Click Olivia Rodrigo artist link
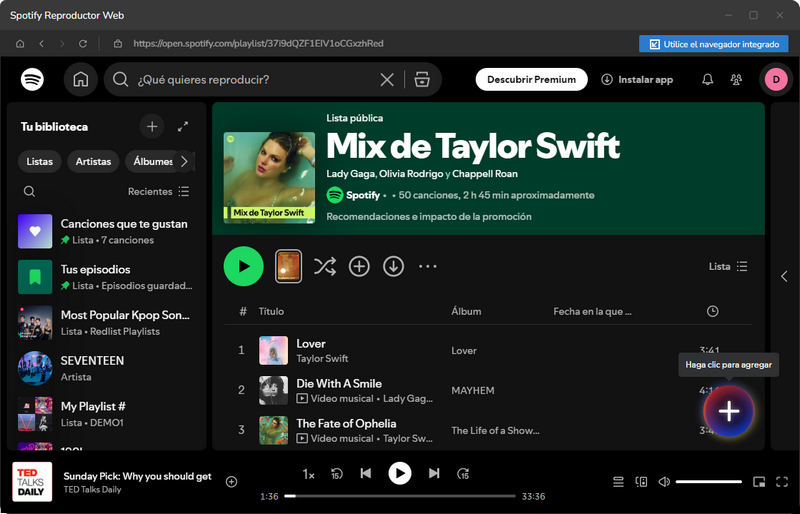 [x=411, y=174]
